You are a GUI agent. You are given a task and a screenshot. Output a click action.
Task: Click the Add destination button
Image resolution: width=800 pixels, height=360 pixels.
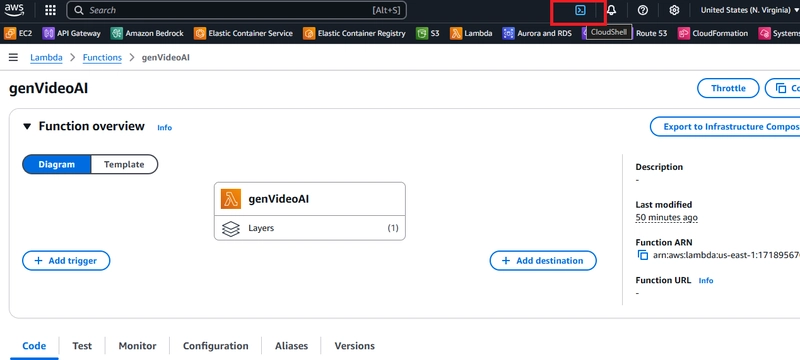click(x=543, y=261)
